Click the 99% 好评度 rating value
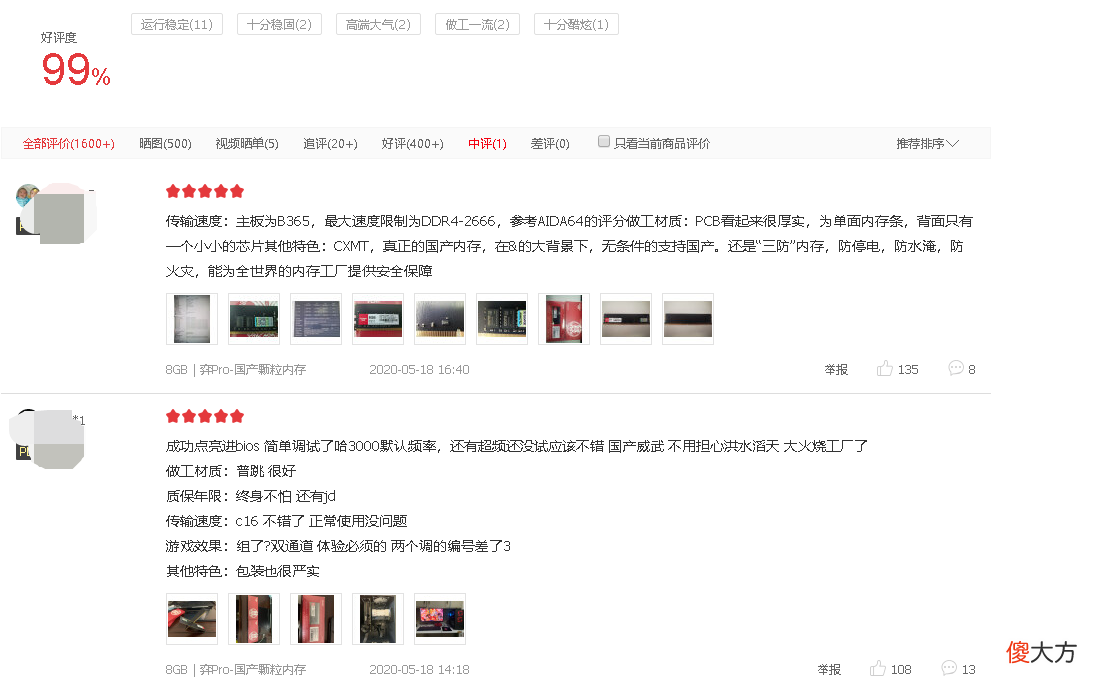This screenshot has height=690, width=1096. click(x=75, y=70)
